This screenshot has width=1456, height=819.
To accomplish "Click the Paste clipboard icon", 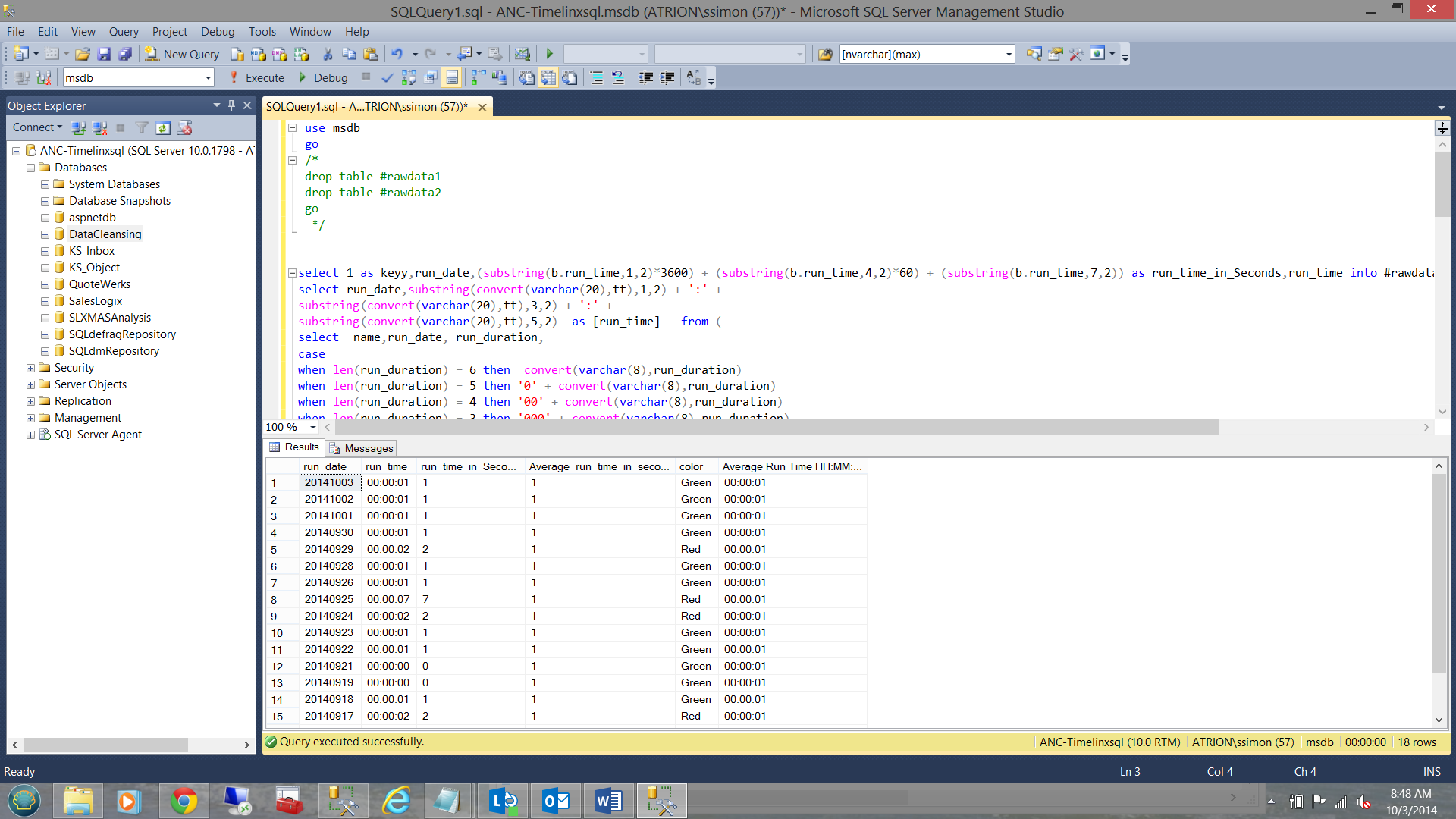I will pos(371,54).
